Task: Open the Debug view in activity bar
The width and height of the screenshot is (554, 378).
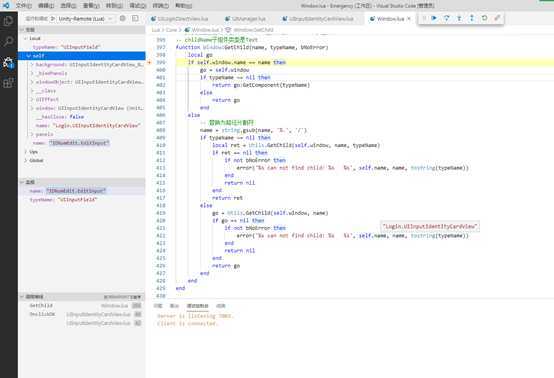Action: pyautogui.click(x=8, y=63)
